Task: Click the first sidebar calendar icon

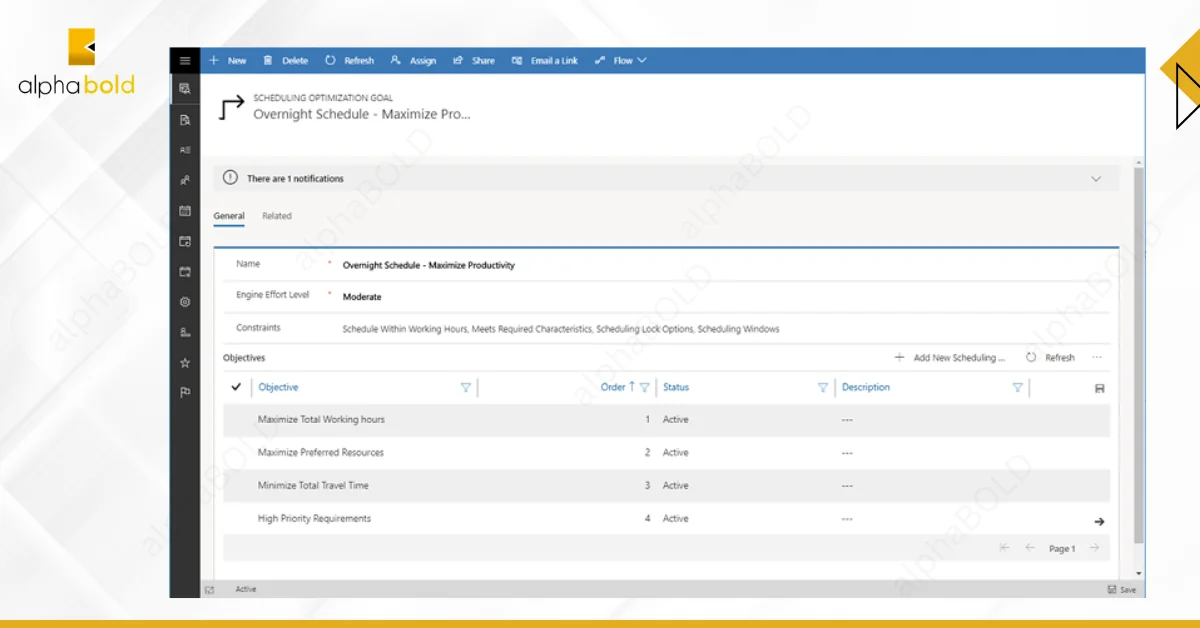Action: point(184,211)
